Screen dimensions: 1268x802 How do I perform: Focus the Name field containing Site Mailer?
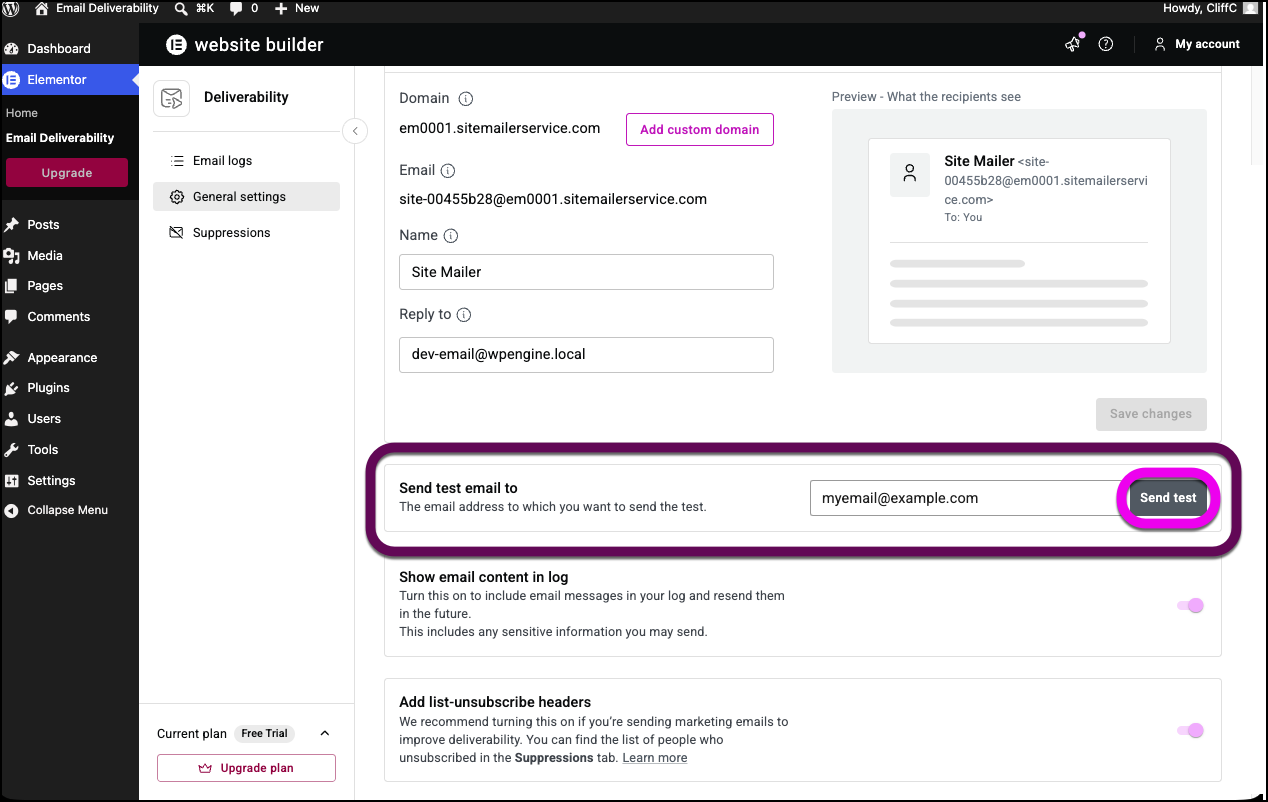point(586,272)
